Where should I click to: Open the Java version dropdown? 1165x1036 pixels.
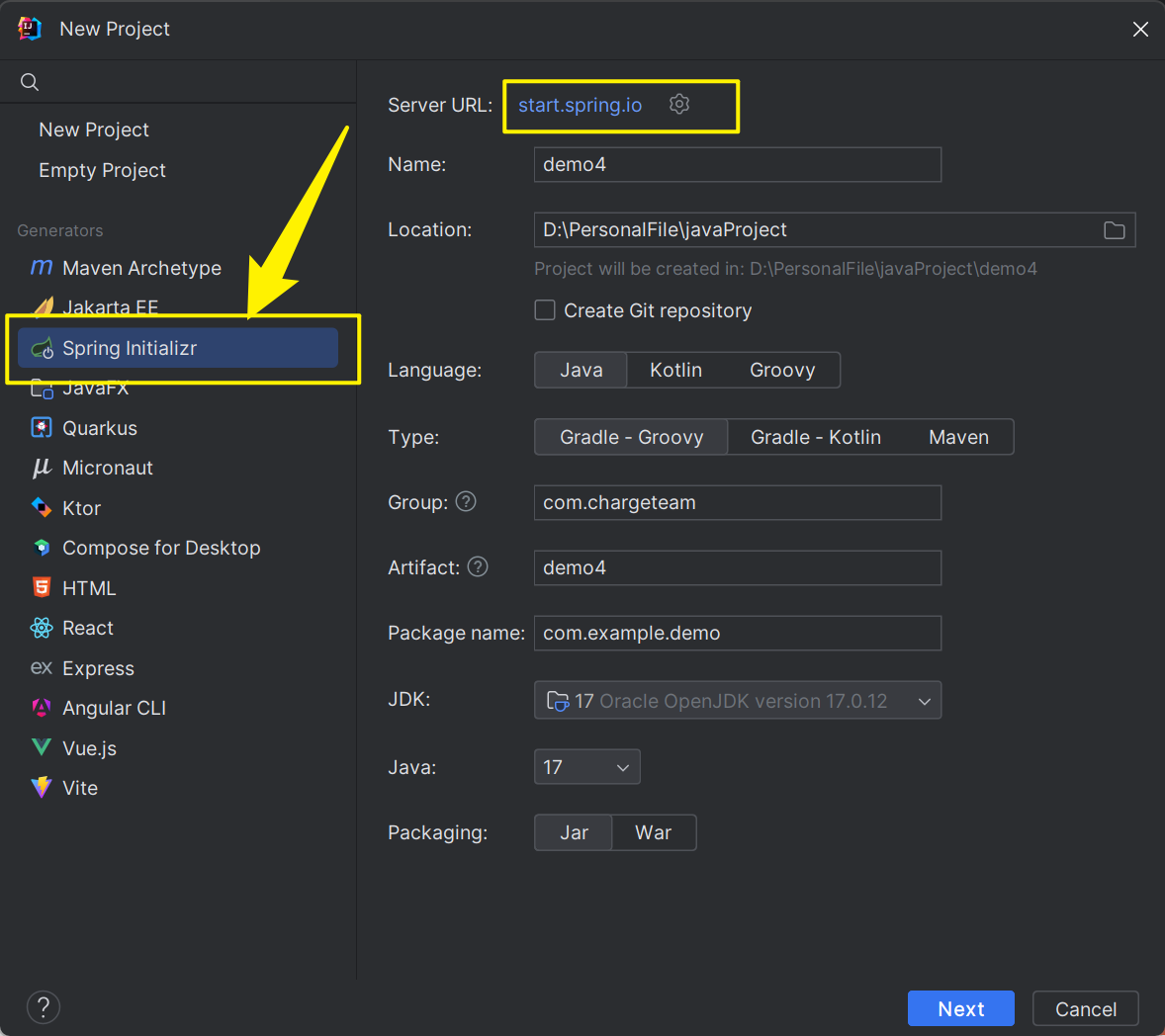[x=587, y=766]
